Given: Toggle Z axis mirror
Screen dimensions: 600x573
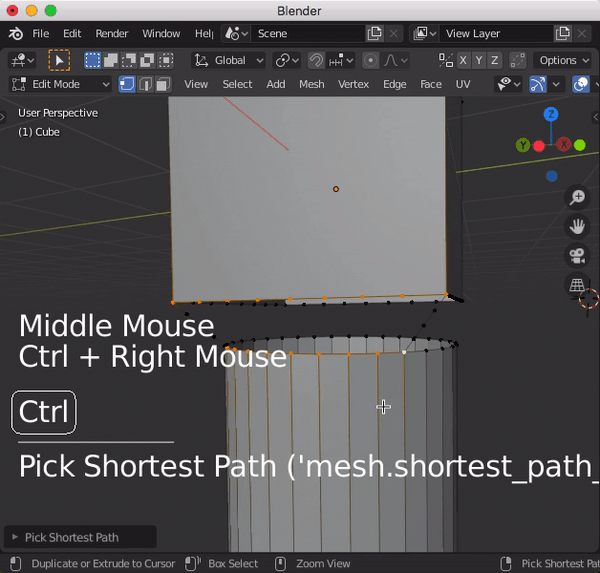Looking at the screenshot, I should (494, 60).
